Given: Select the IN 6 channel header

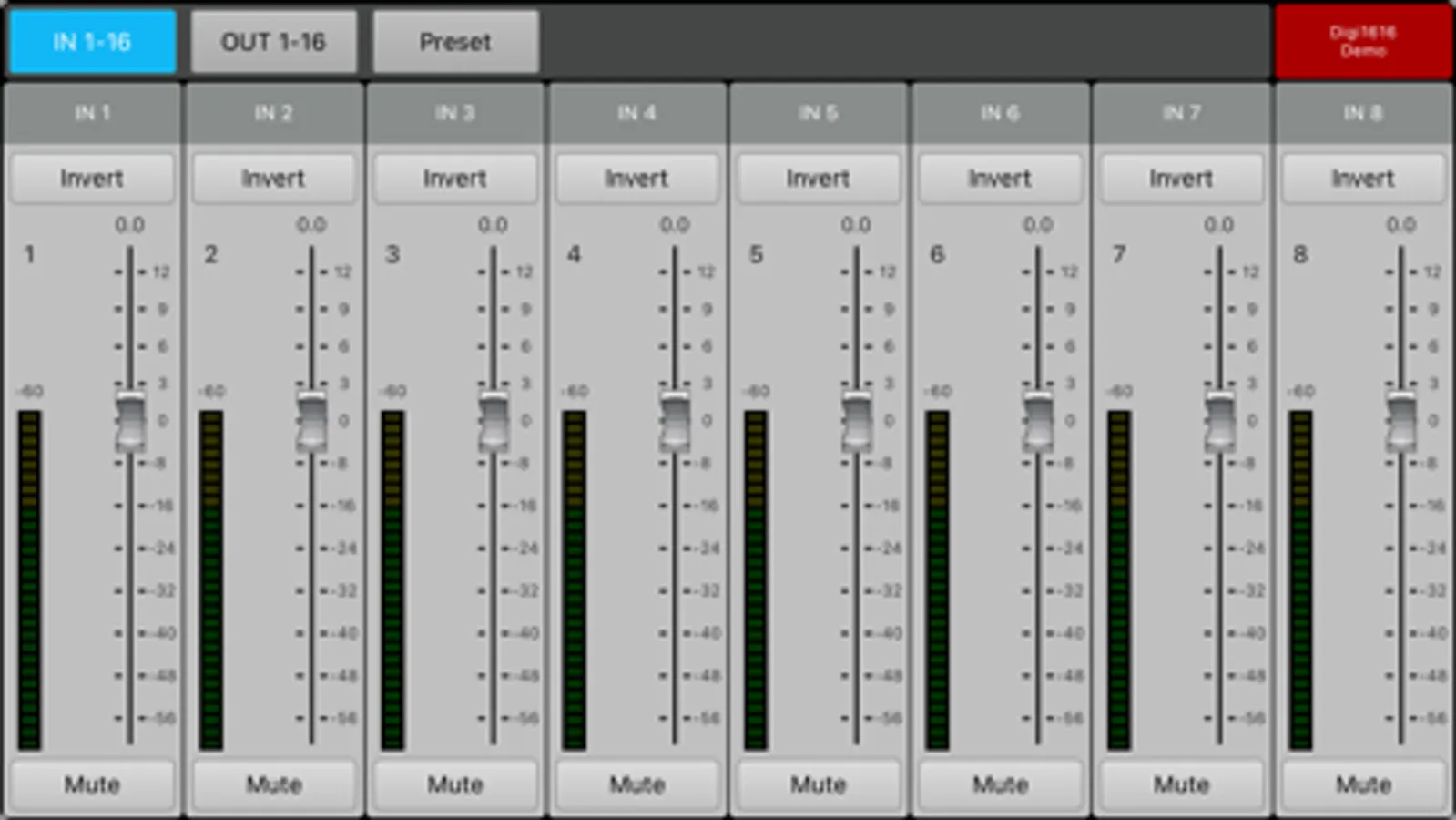Looking at the screenshot, I should 1000,113.
